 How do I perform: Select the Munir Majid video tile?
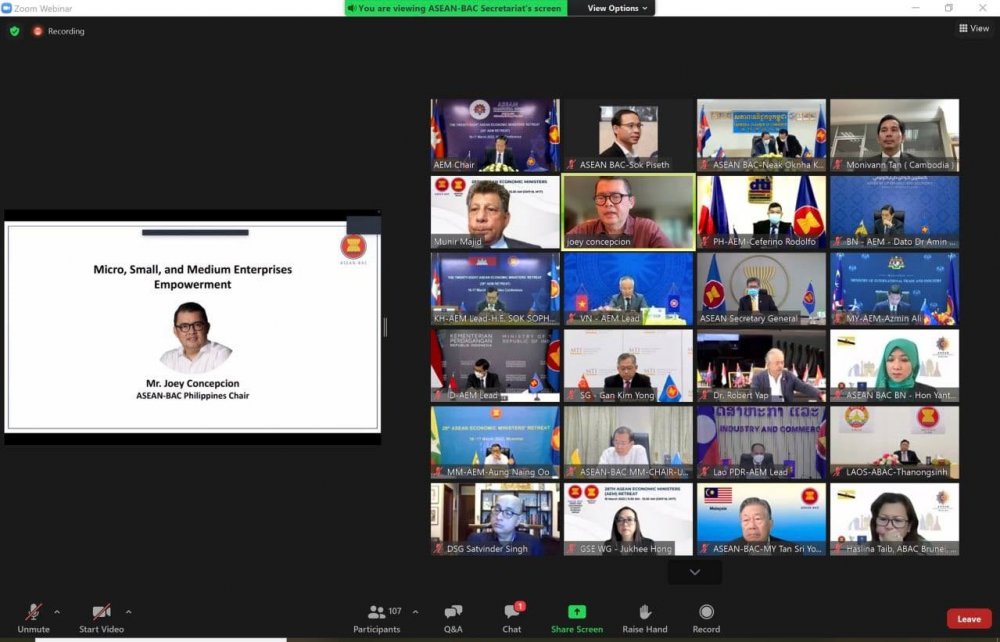pos(495,211)
